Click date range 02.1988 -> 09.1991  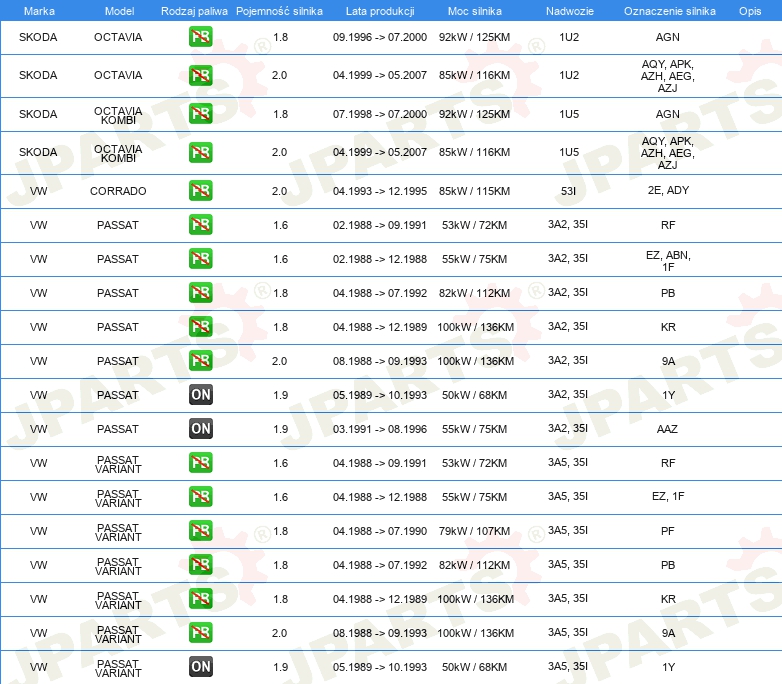(380, 225)
